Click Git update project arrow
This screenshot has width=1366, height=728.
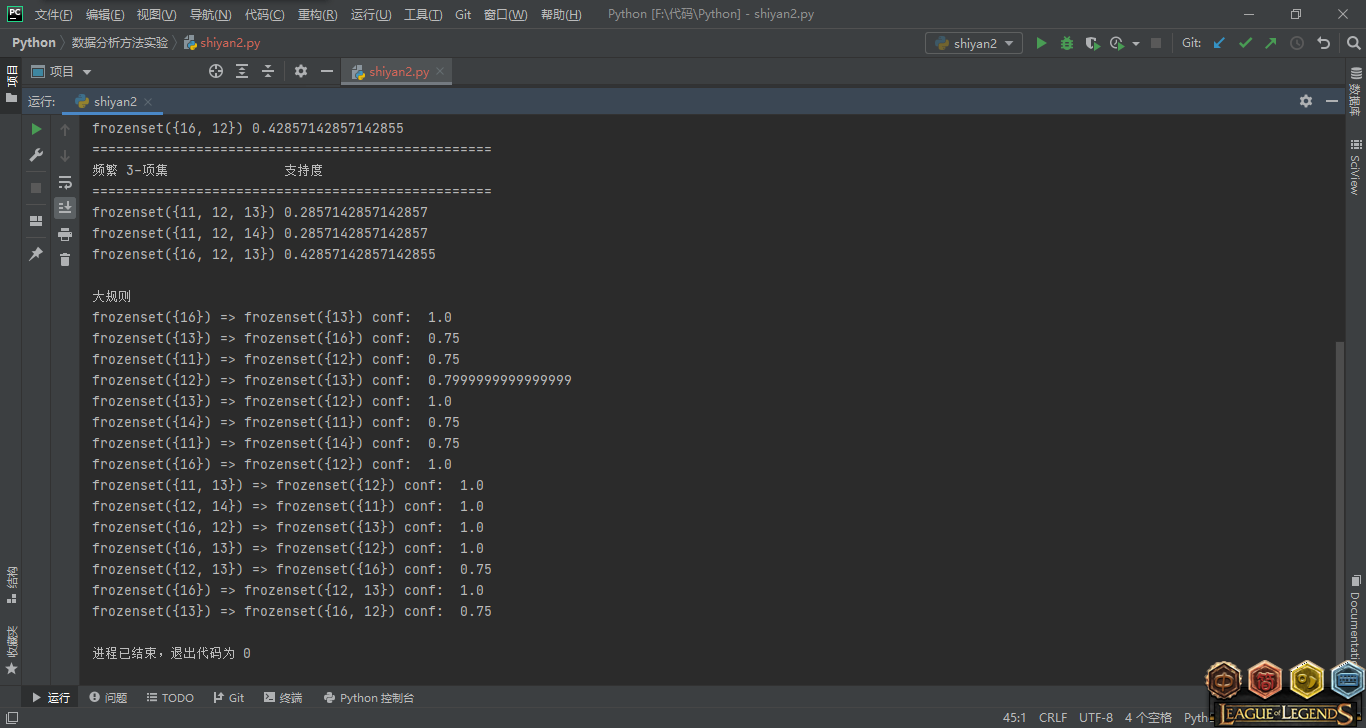[x=1219, y=43]
